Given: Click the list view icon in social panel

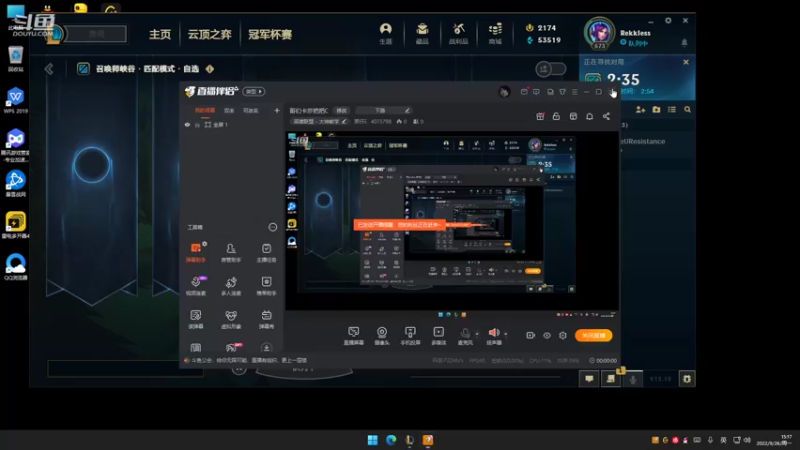Looking at the screenshot, I should (x=672, y=109).
